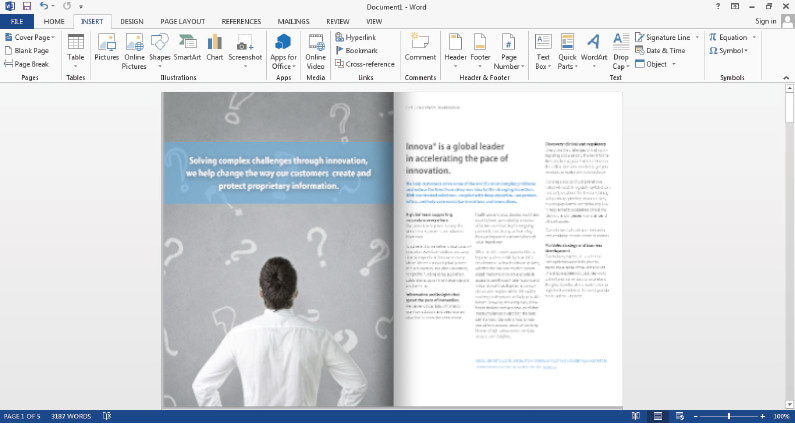Screen dimensions: 795x424
Task: Expand the Object dropdown arrow
Action: (674, 64)
